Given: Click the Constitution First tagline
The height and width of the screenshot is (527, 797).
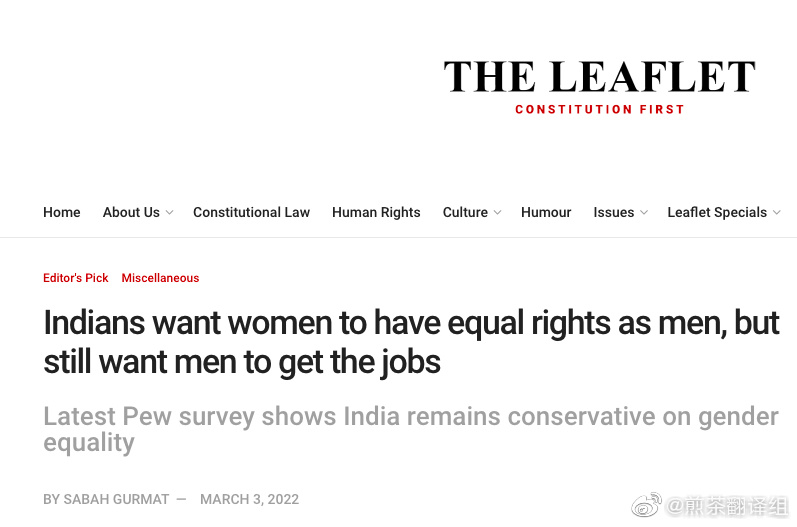Looking at the screenshot, I should click(600, 110).
